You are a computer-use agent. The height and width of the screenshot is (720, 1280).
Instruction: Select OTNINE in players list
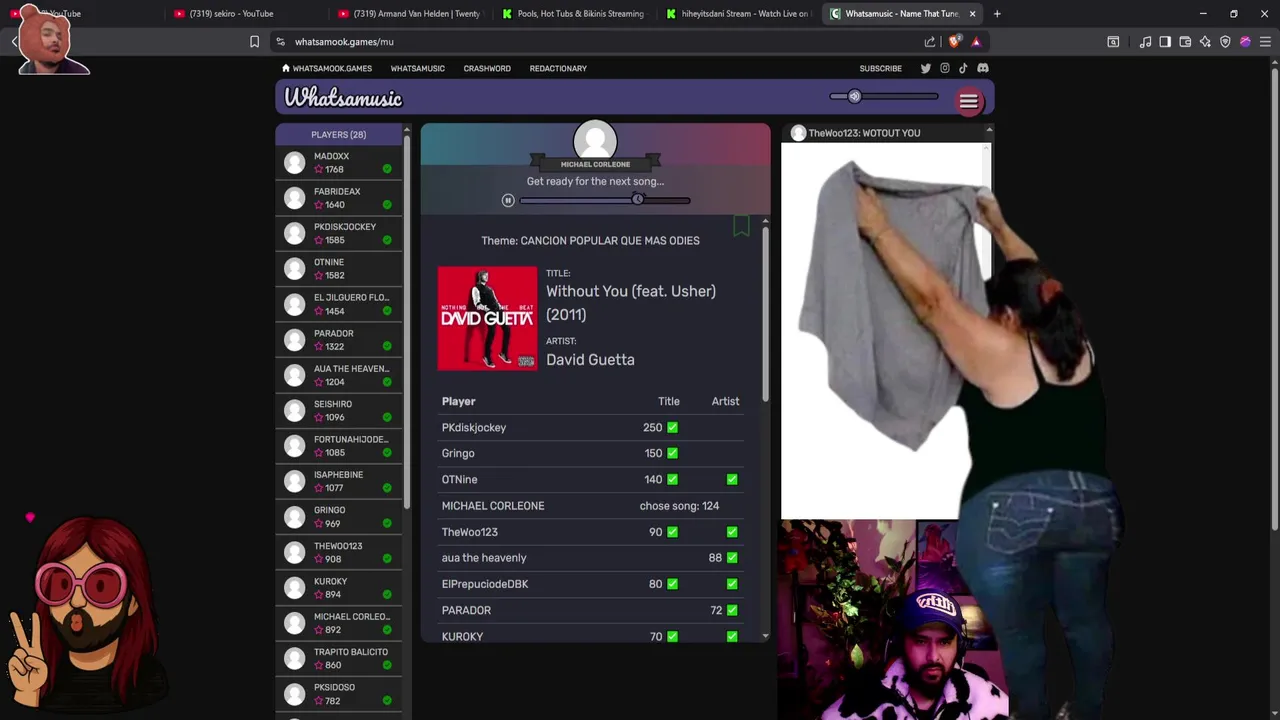[x=339, y=269]
